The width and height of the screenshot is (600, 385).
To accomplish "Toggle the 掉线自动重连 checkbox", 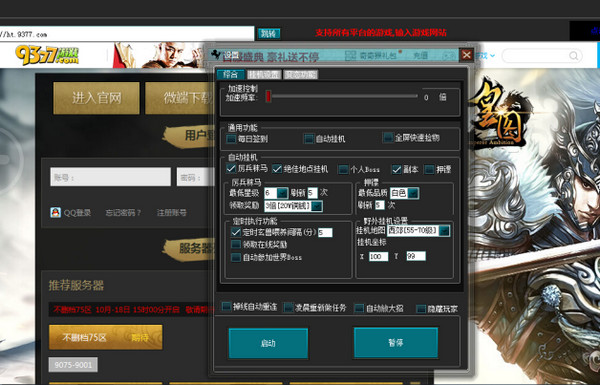I will [x=227, y=307].
